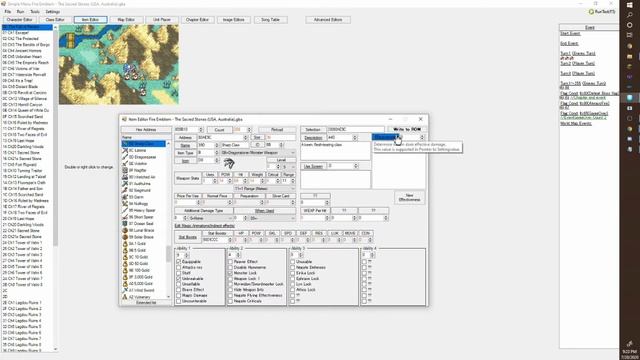
Task: Select the Nidhogg bow icon in item list
Action: (125, 204)
